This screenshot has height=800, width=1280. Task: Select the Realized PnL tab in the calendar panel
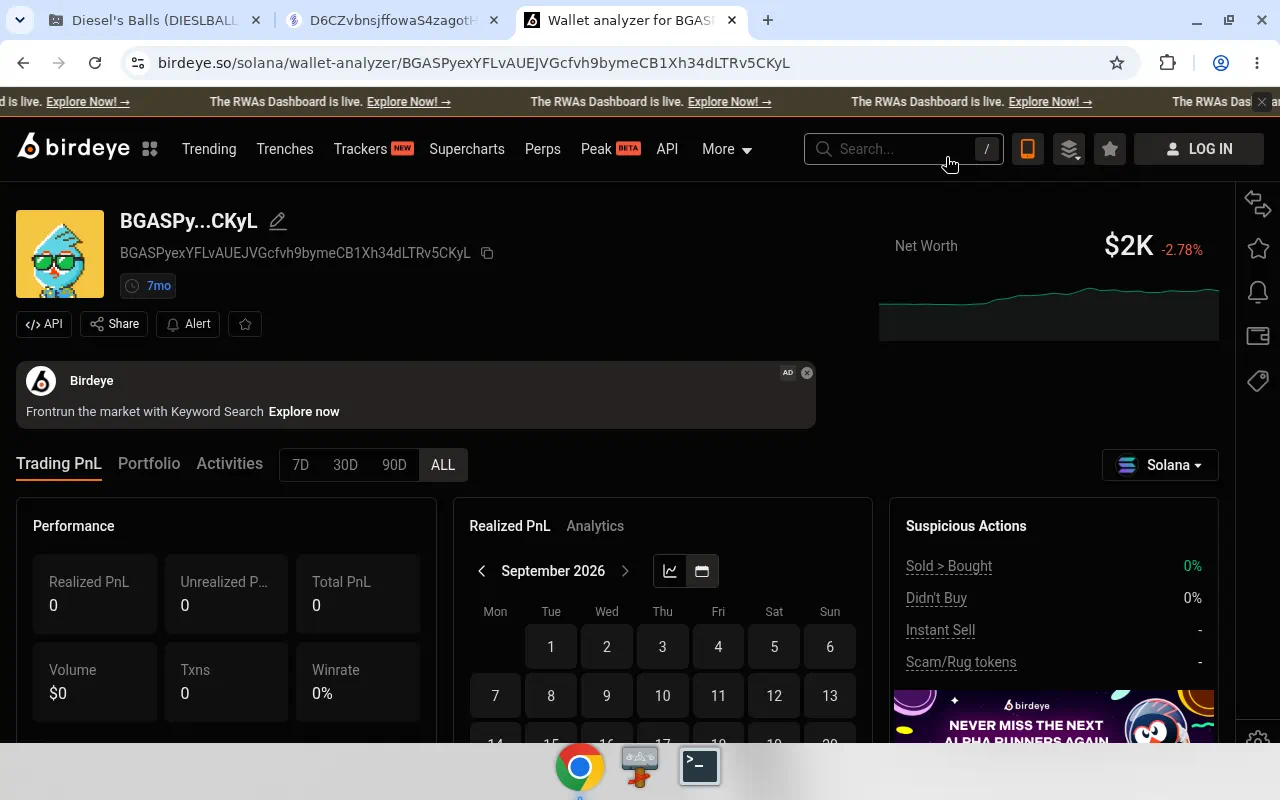[510, 526]
